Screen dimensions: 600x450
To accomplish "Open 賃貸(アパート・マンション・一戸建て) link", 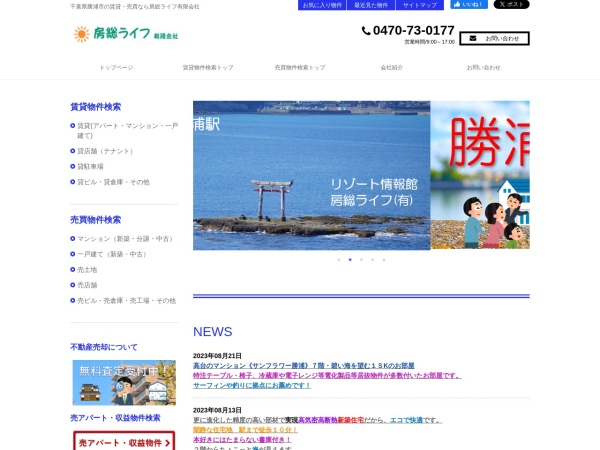I will tap(127, 130).
